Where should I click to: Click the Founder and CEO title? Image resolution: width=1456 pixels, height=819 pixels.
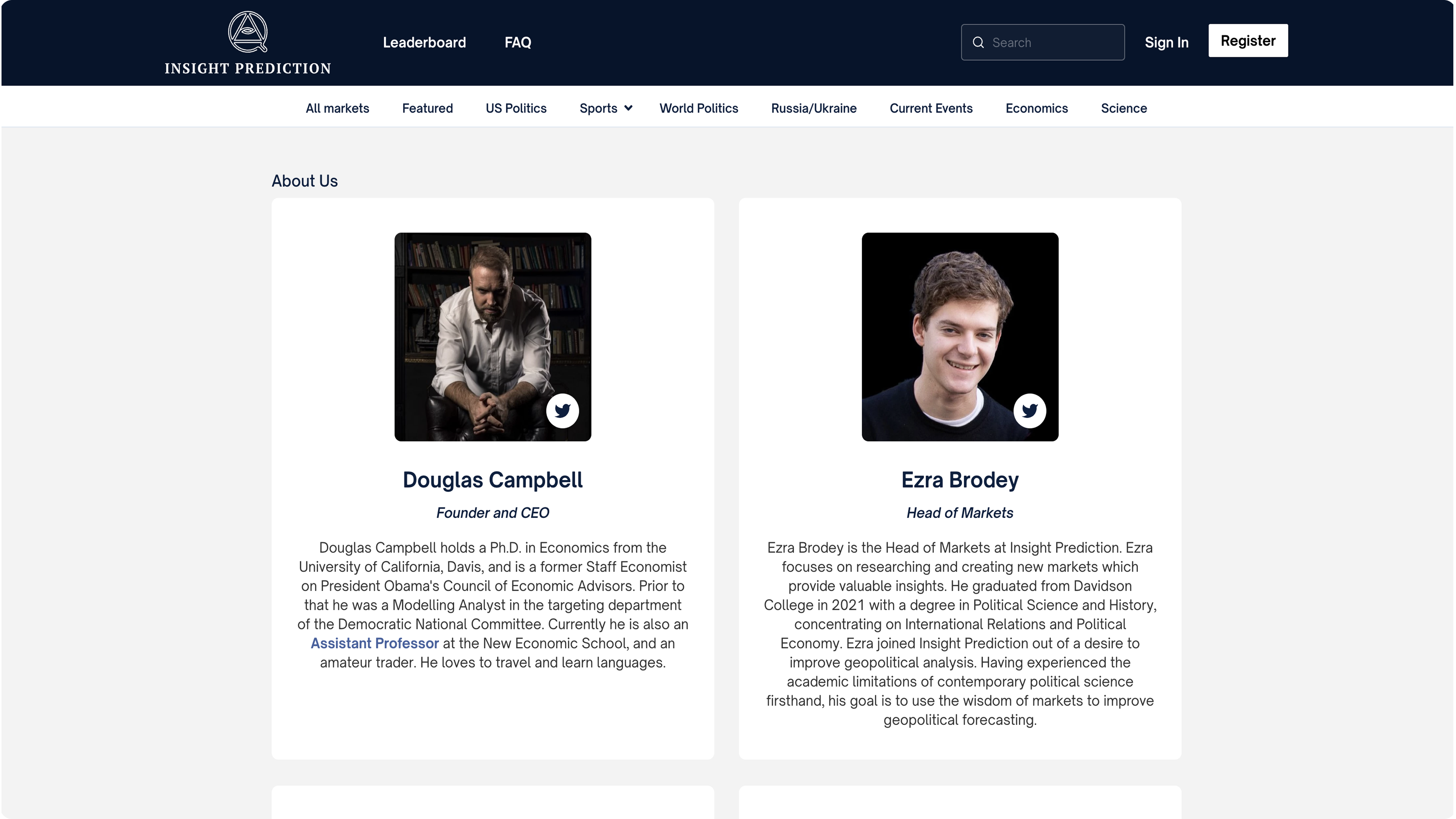point(493,513)
